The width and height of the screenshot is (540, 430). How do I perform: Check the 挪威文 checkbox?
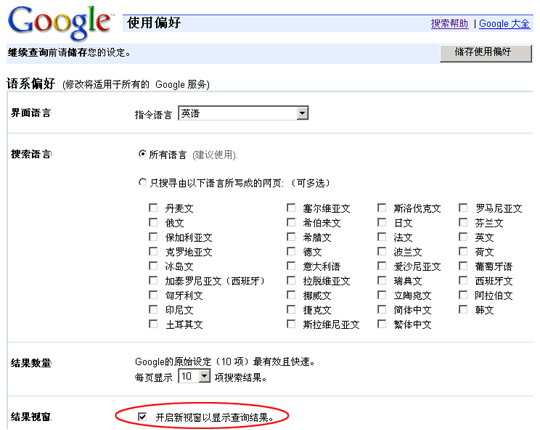[291, 295]
